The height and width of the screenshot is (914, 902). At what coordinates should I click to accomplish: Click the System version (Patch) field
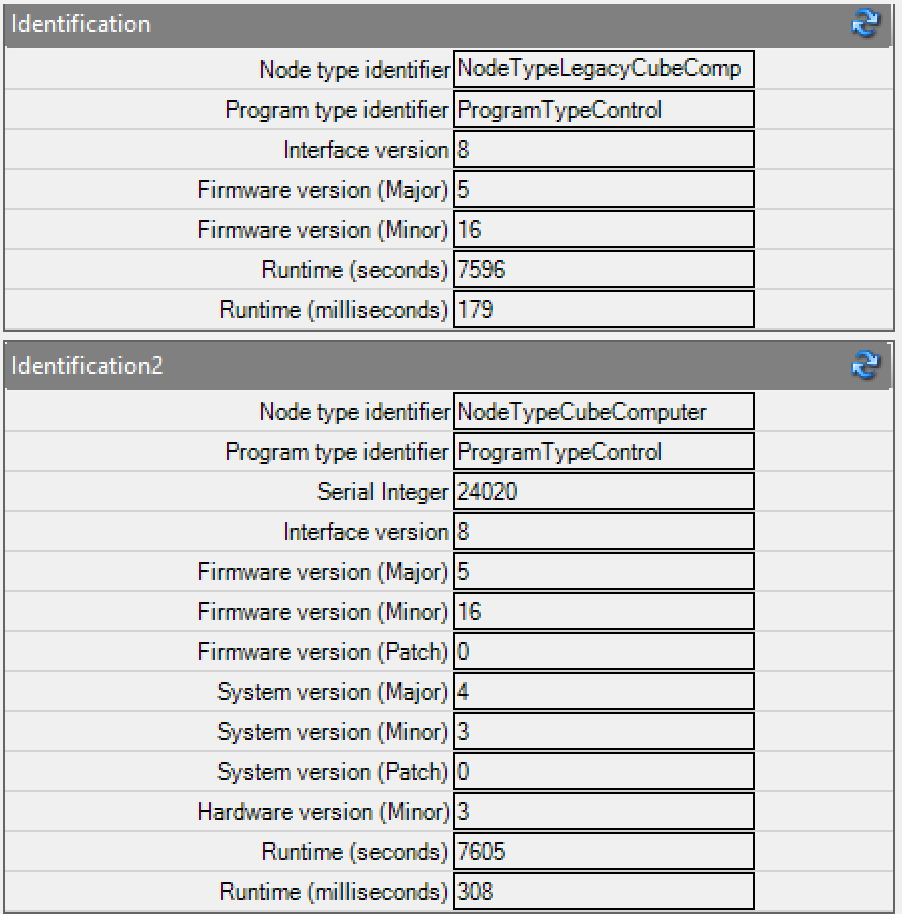click(x=603, y=772)
